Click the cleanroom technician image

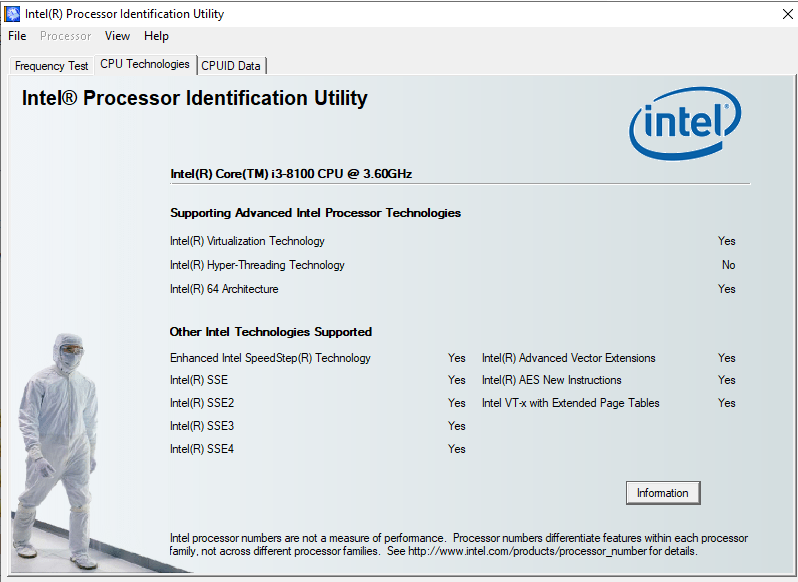point(56,450)
